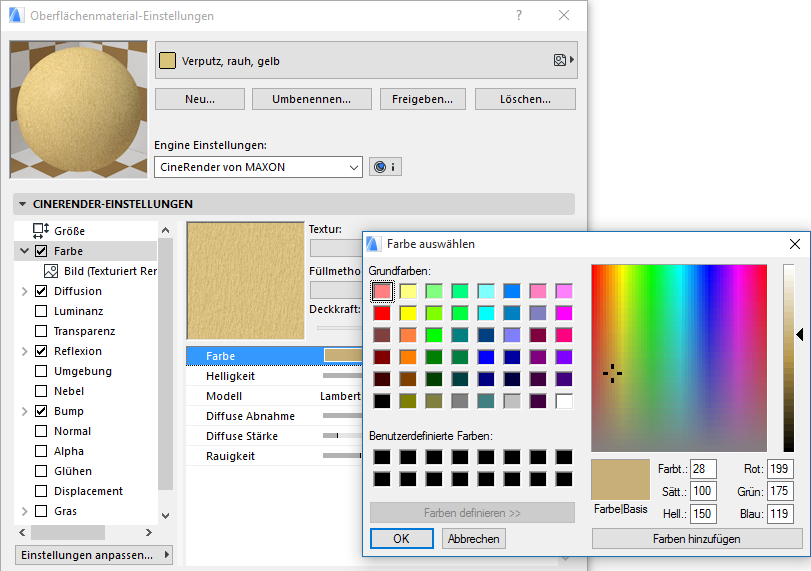Uncheck the Farbe channel checkbox
This screenshot has width=811, height=571.
click(41, 251)
